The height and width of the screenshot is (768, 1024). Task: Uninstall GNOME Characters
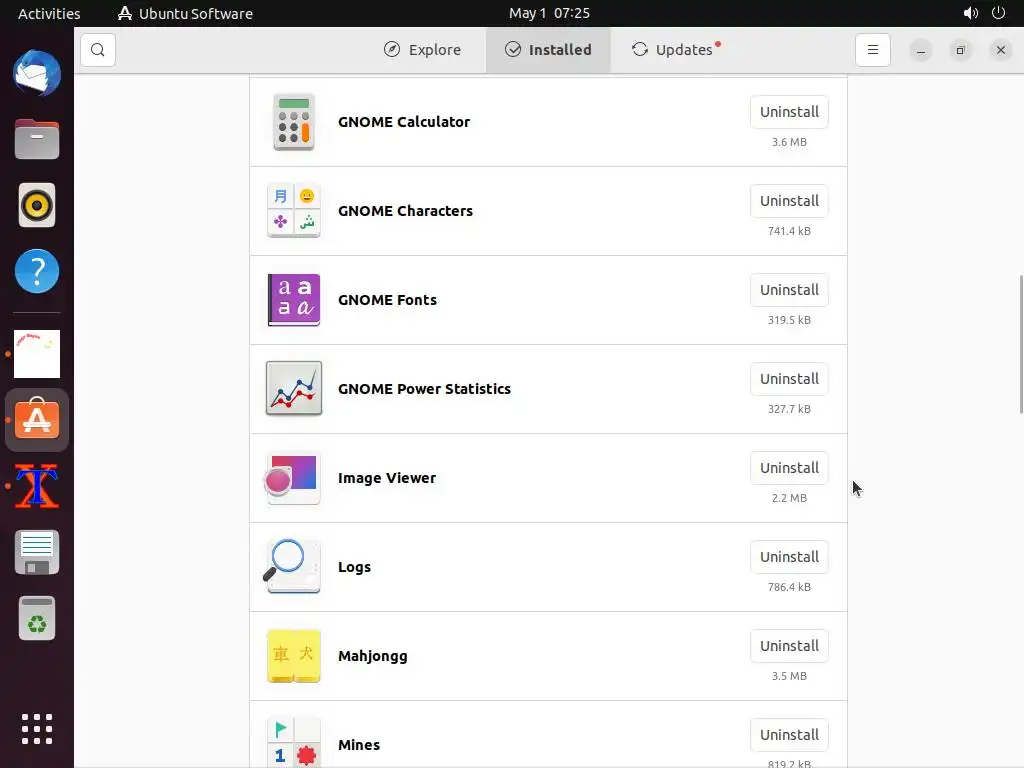[789, 200]
